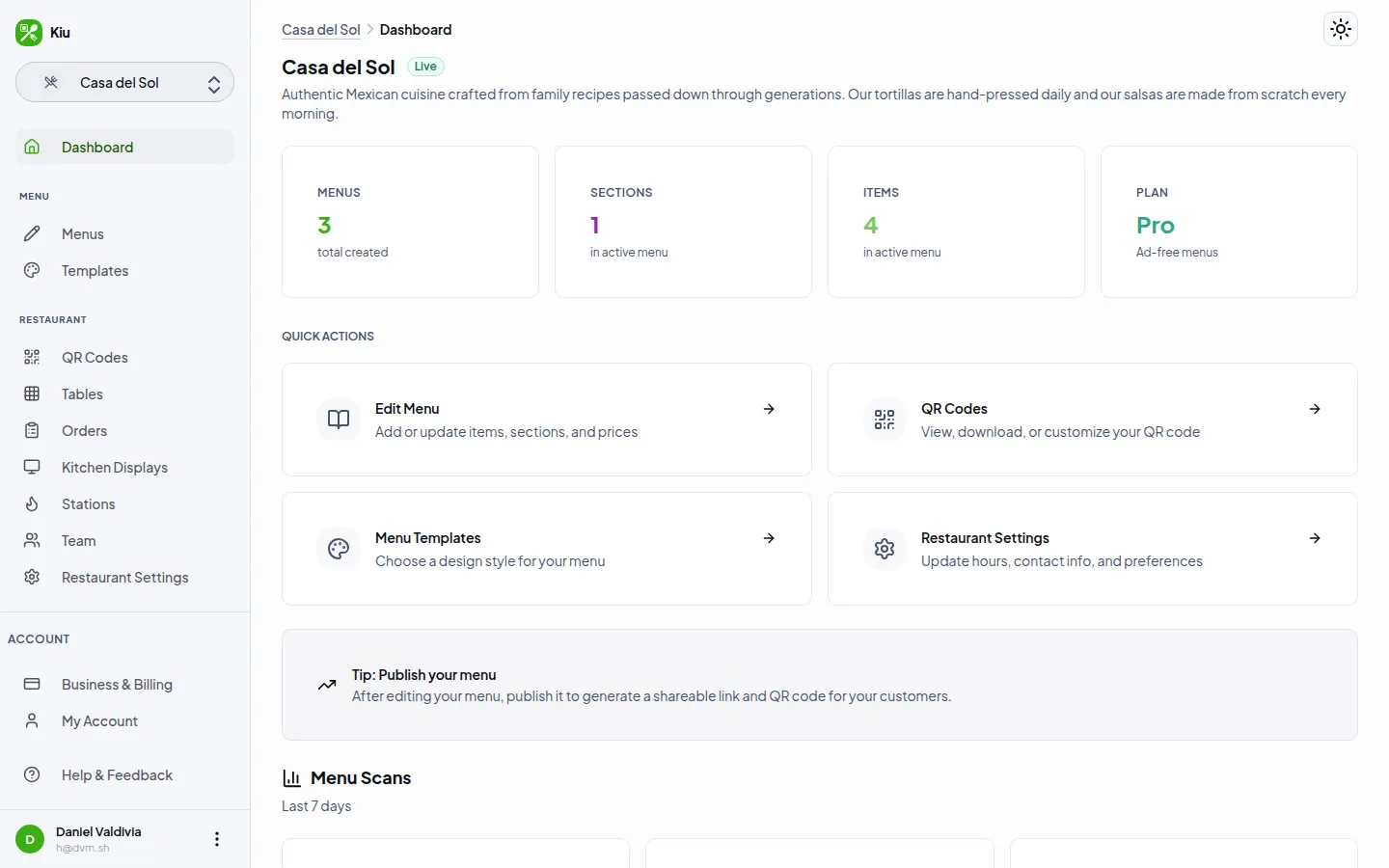Click Casa del Sol breadcrumb link
Viewport: 1389px width, 868px height.
(x=321, y=30)
